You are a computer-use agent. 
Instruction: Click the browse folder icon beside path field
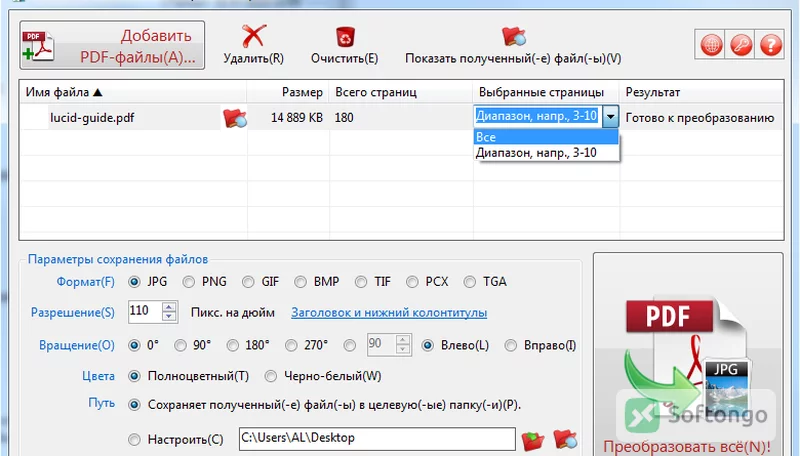533,439
